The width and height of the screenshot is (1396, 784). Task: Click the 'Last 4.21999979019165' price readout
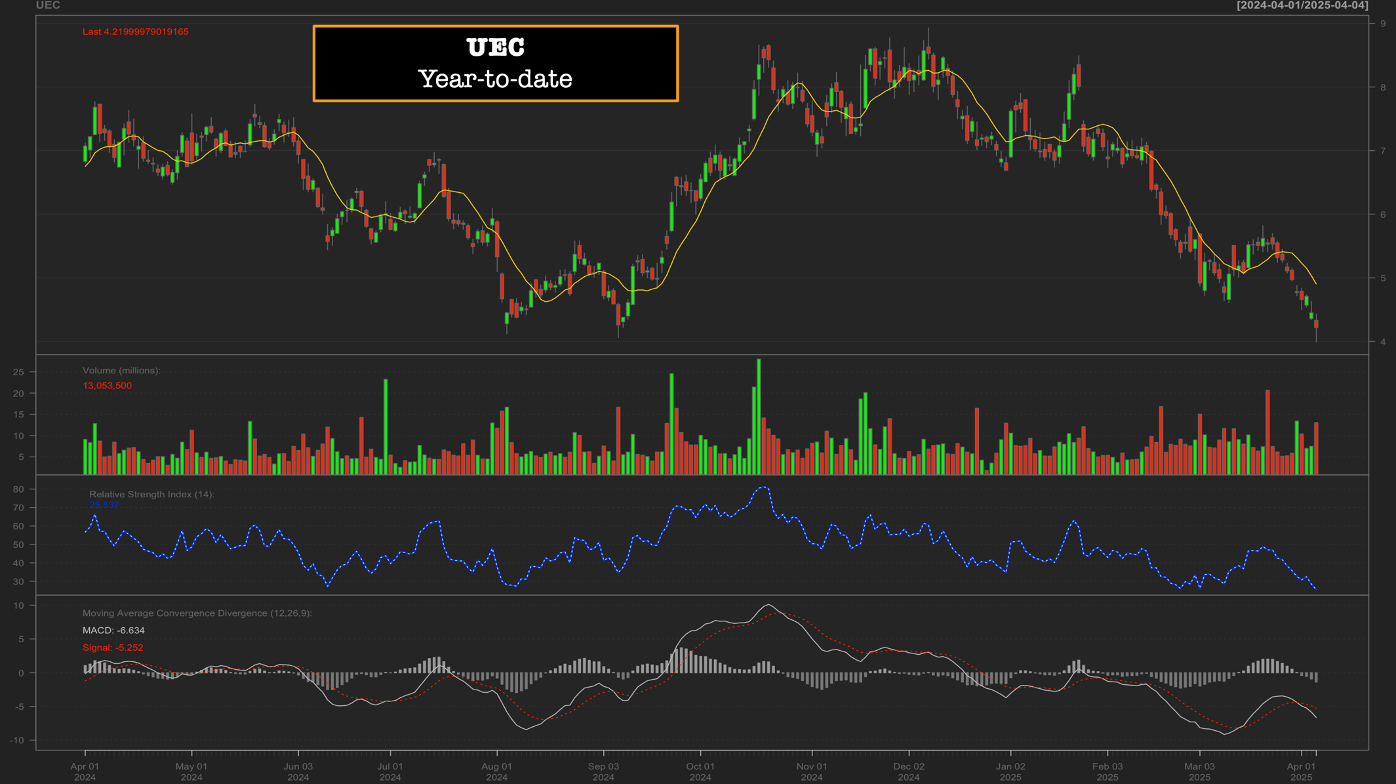135,32
